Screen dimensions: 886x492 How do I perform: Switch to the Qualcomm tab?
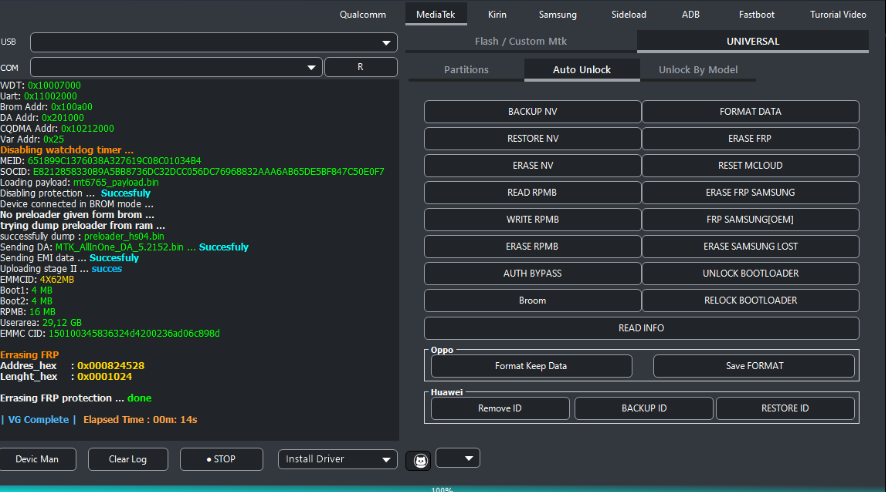click(363, 15)
